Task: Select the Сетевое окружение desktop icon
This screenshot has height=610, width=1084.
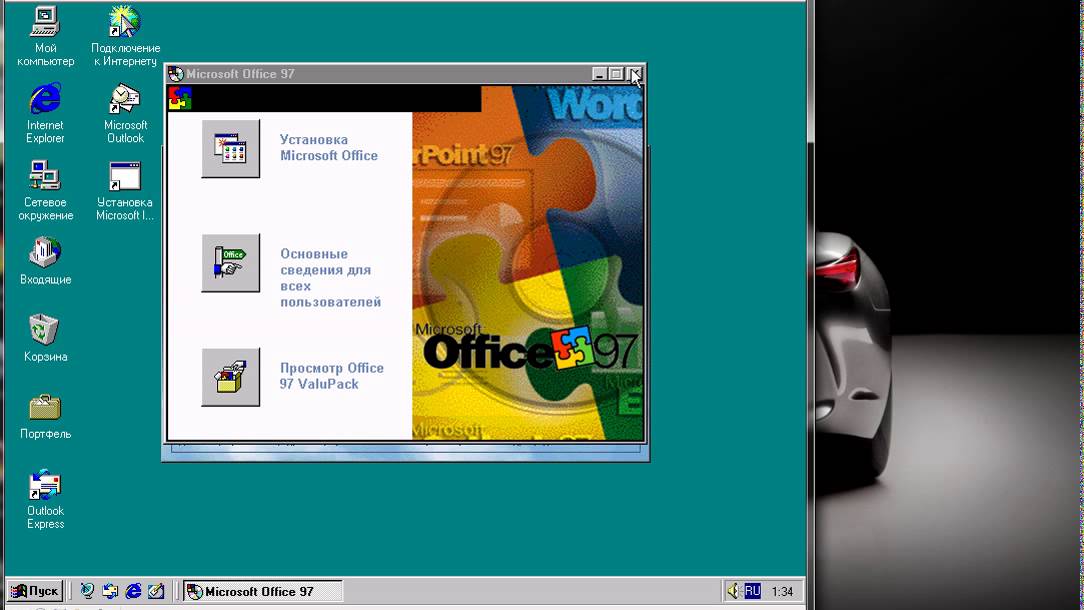Action: (x=45, y=191)
